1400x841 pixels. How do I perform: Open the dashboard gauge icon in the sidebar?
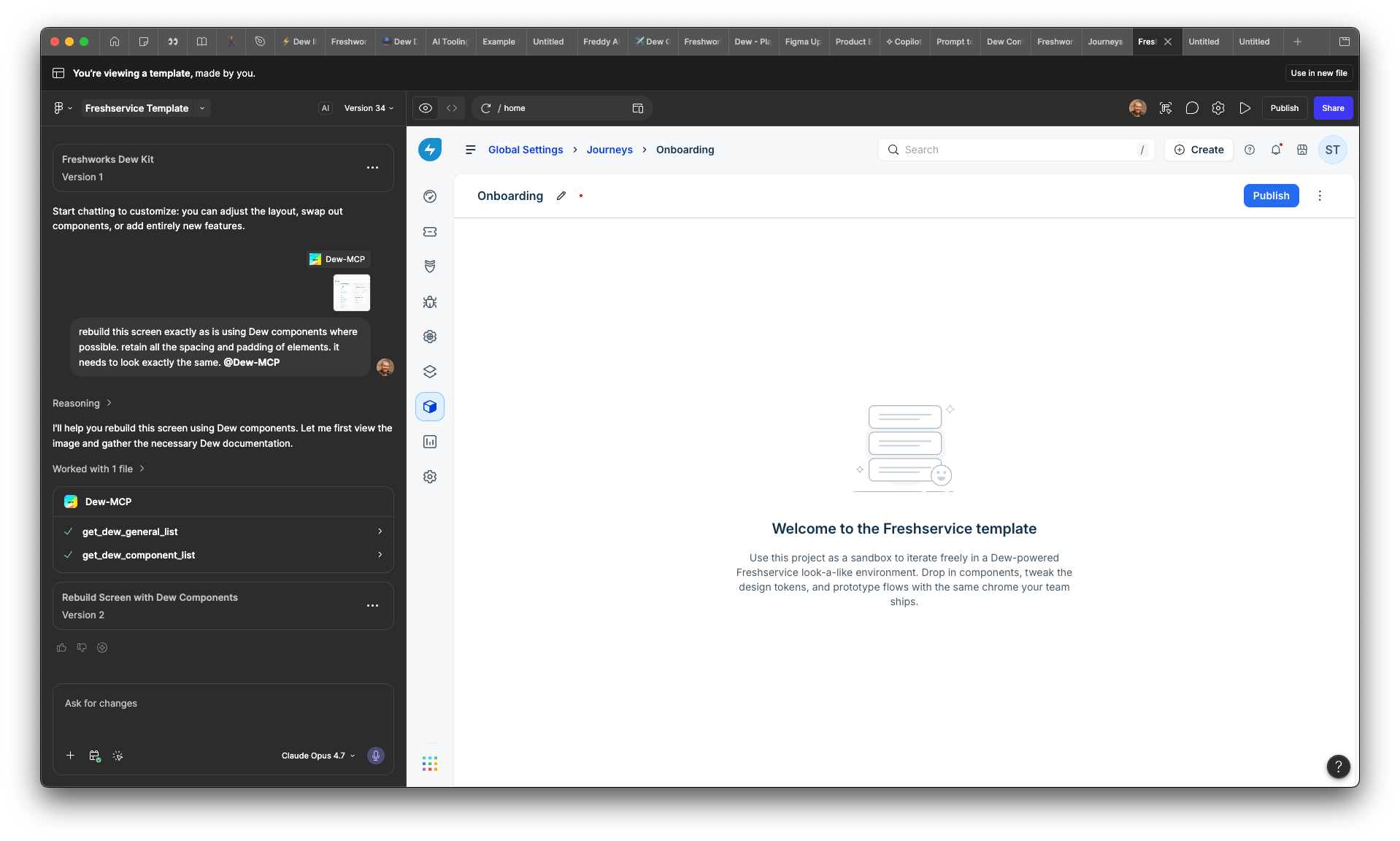(x=430, y=196)
